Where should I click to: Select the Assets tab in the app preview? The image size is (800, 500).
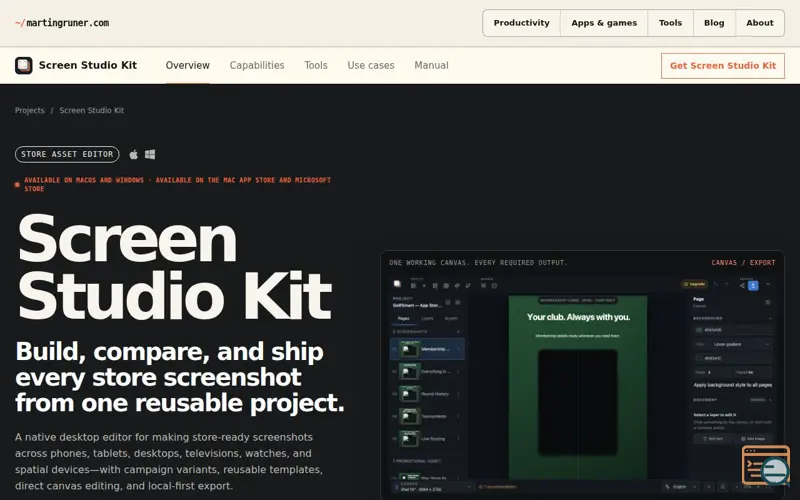click(x=451, y=318)
